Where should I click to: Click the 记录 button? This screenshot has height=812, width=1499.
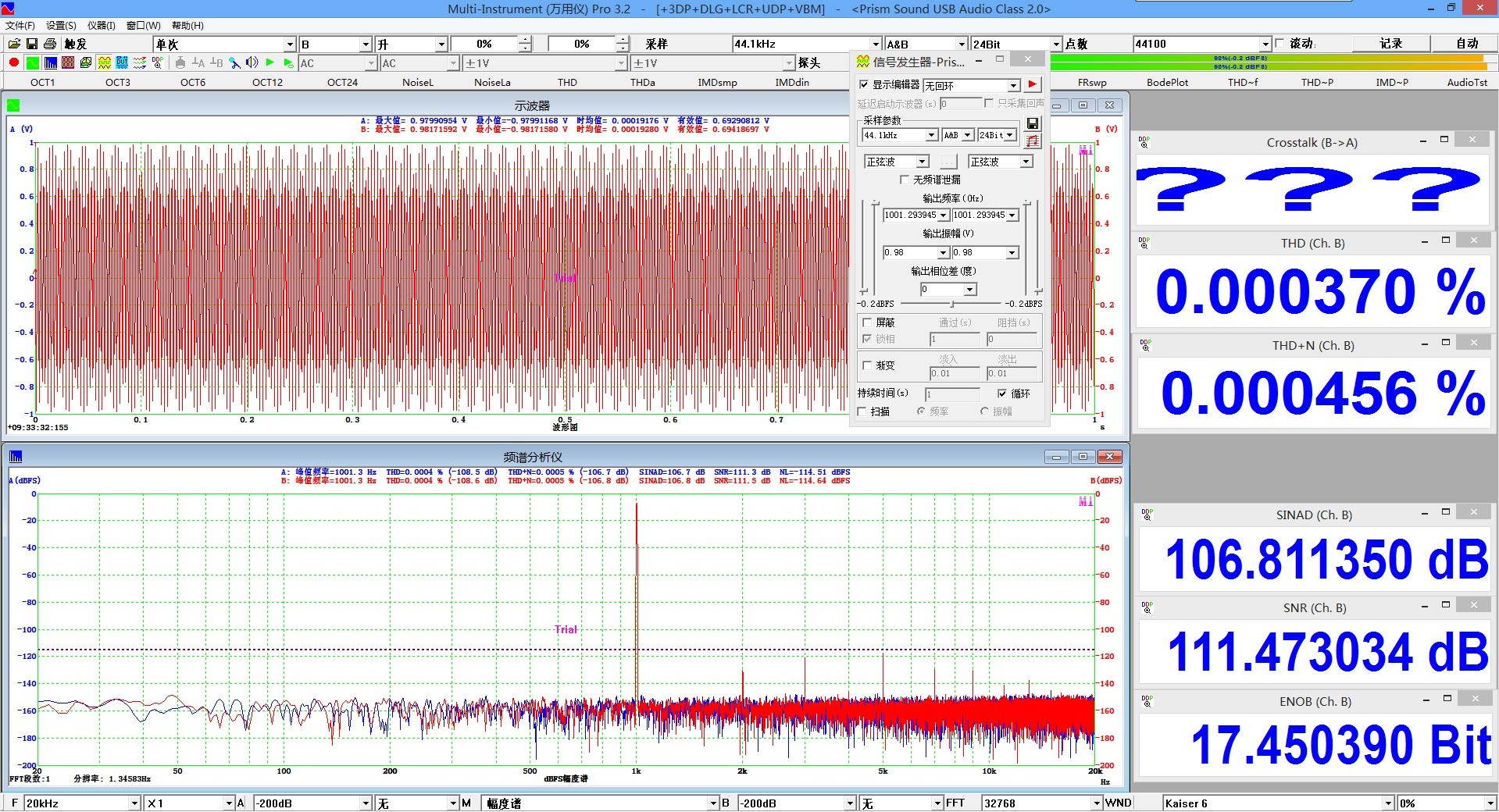coord(1391,44)
